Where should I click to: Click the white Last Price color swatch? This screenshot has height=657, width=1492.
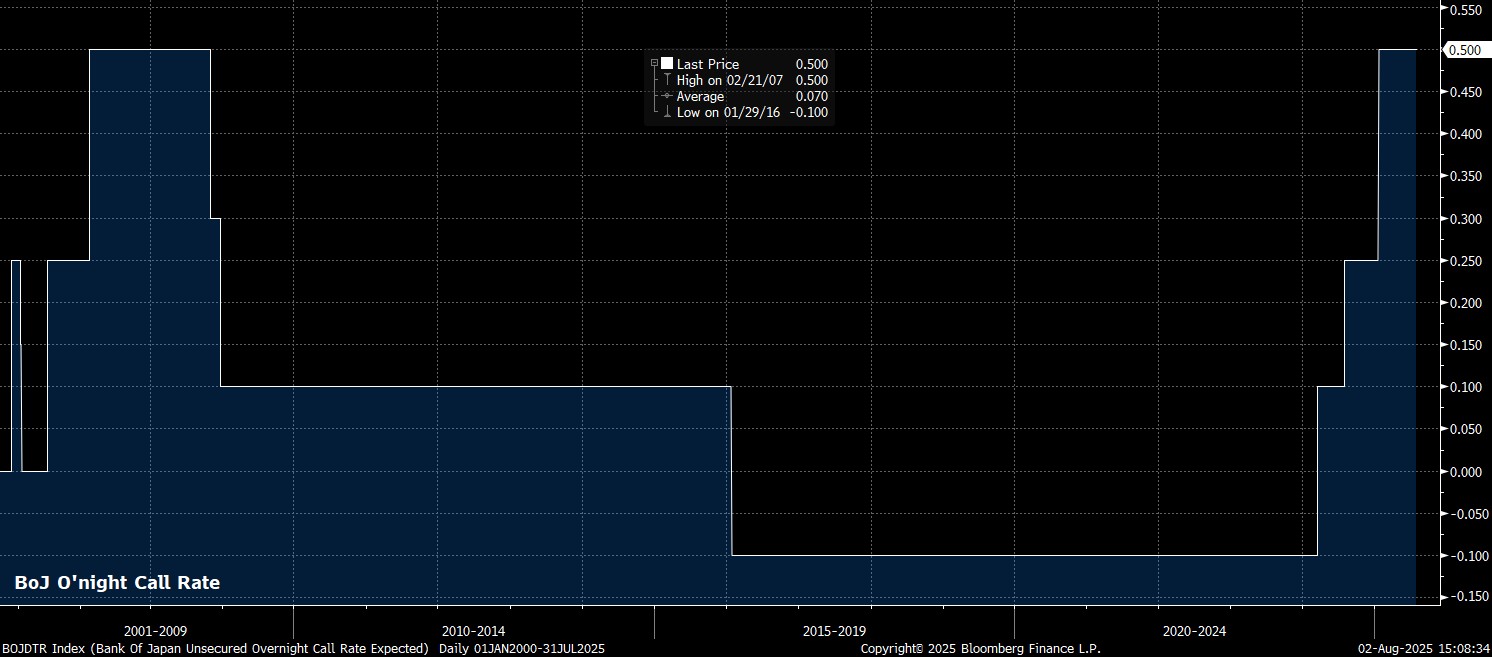[x=667, y=63]
